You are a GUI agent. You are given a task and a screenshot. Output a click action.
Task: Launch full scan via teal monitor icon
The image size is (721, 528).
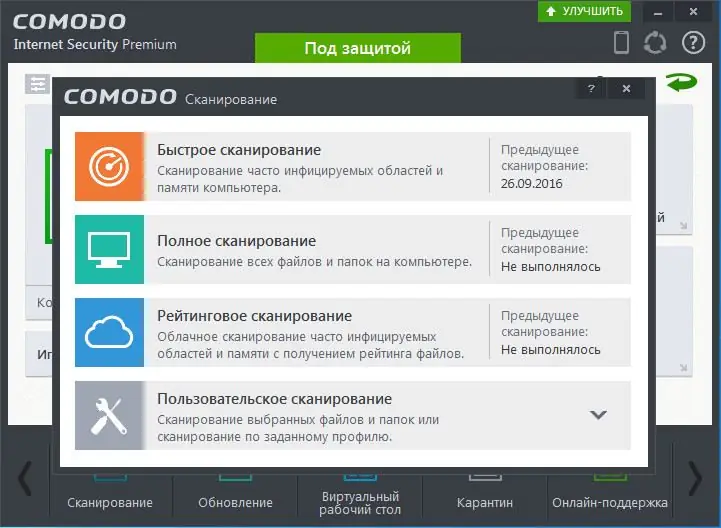click(x=109, y=249)
